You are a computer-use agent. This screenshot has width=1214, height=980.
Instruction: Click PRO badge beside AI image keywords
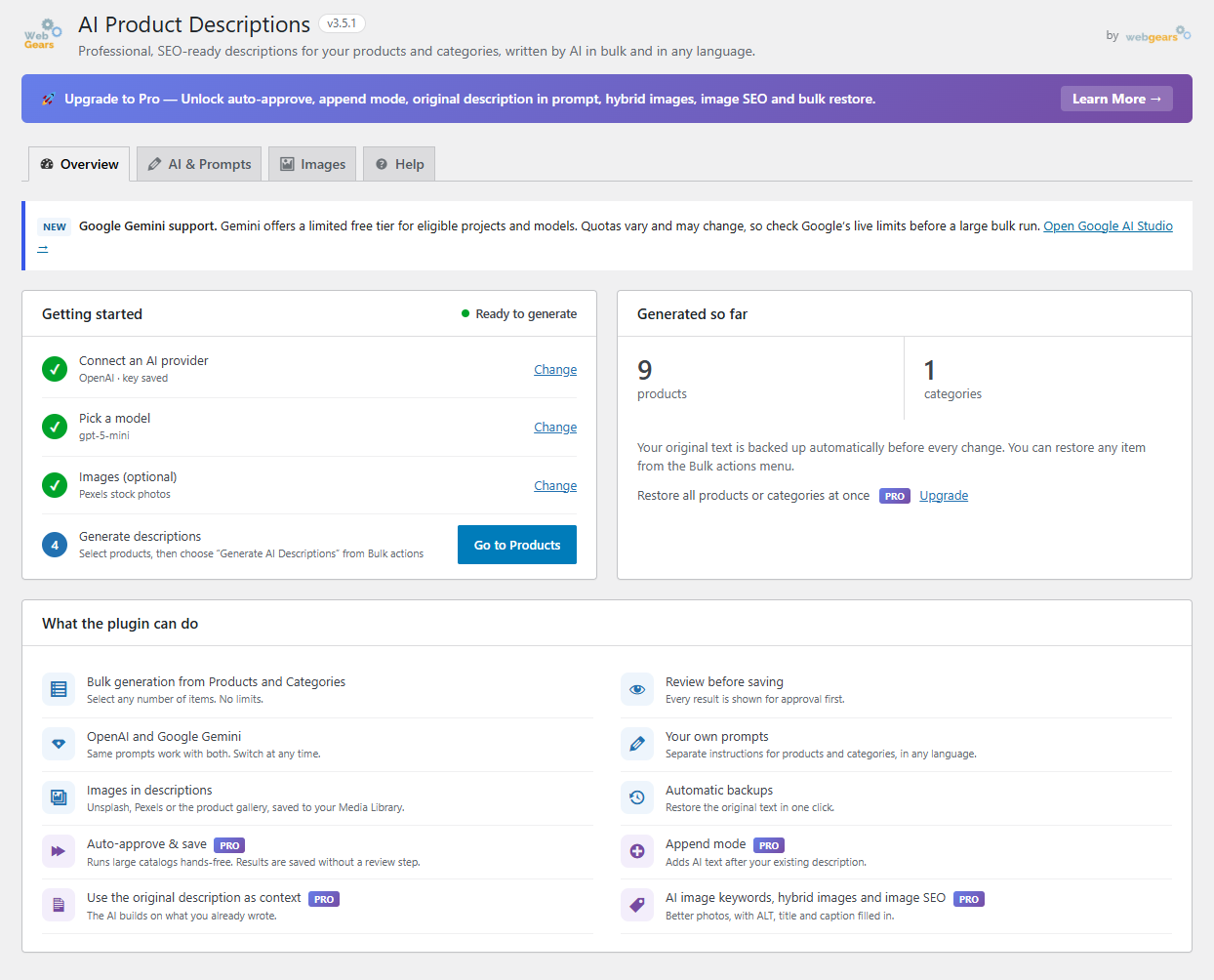pyautogui.click(x=969, y=899)
